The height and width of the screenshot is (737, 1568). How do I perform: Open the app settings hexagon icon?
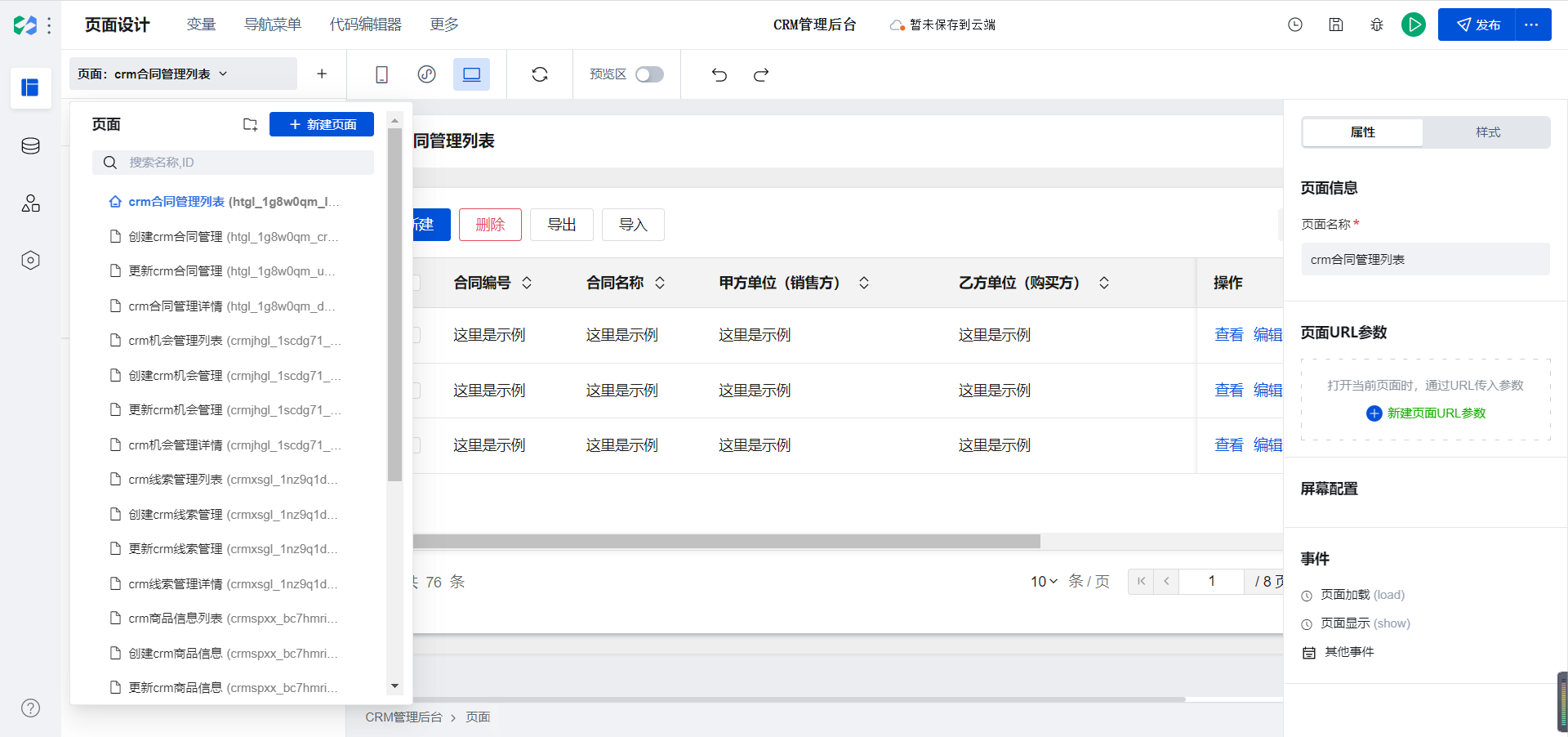click(30, 261)
